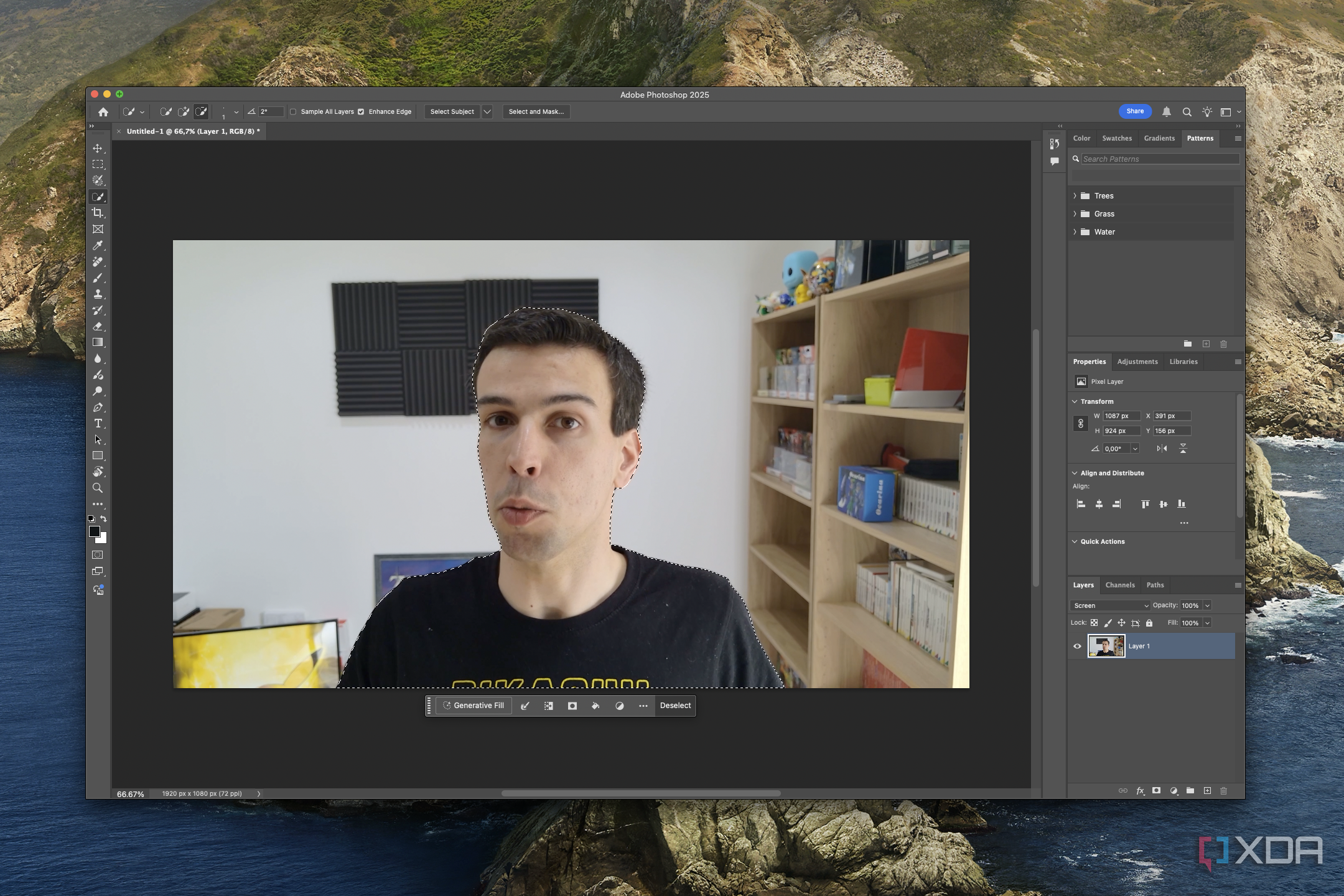Select the Zoom tool
This screenshot has height=896, width=1344.
click(98, 488)
